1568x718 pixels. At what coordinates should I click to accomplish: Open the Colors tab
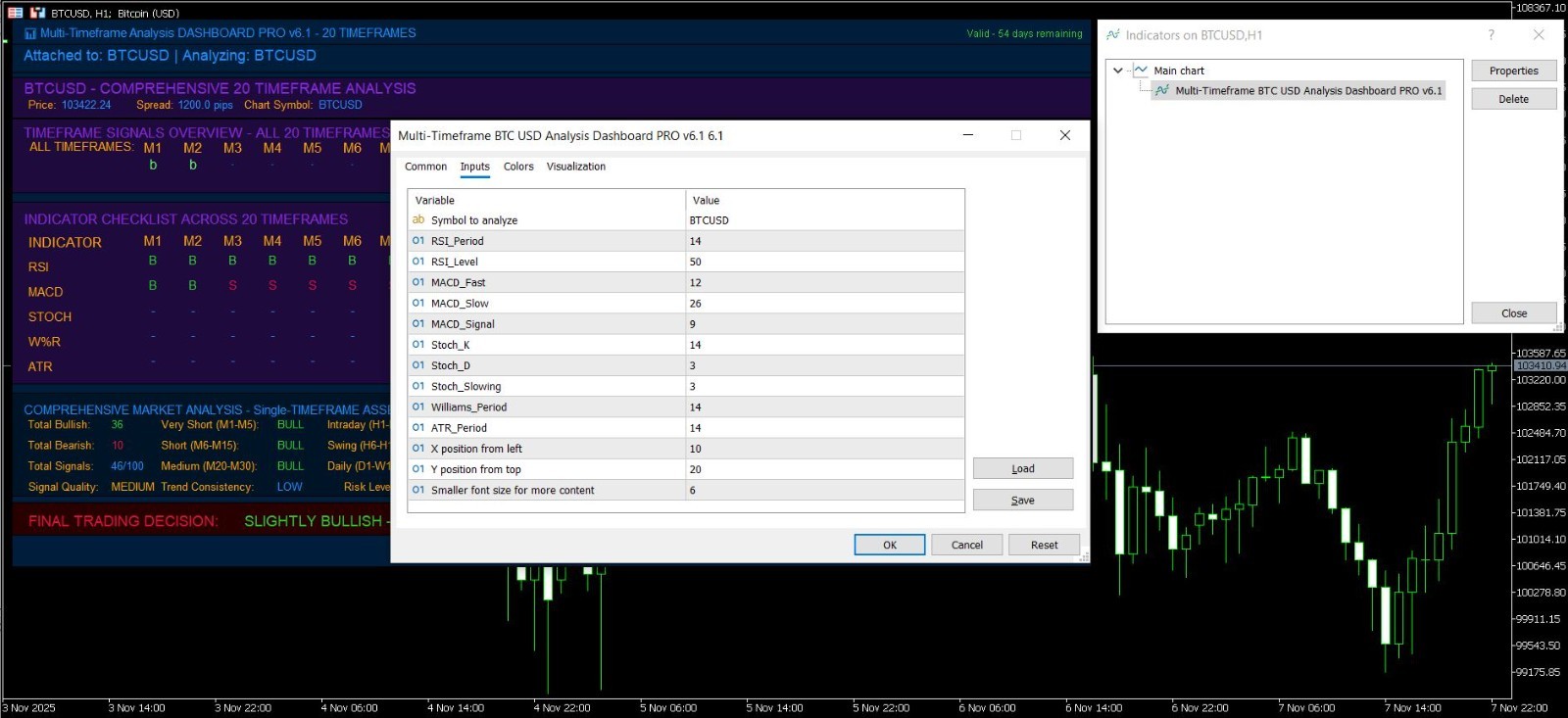click(518, 167)
